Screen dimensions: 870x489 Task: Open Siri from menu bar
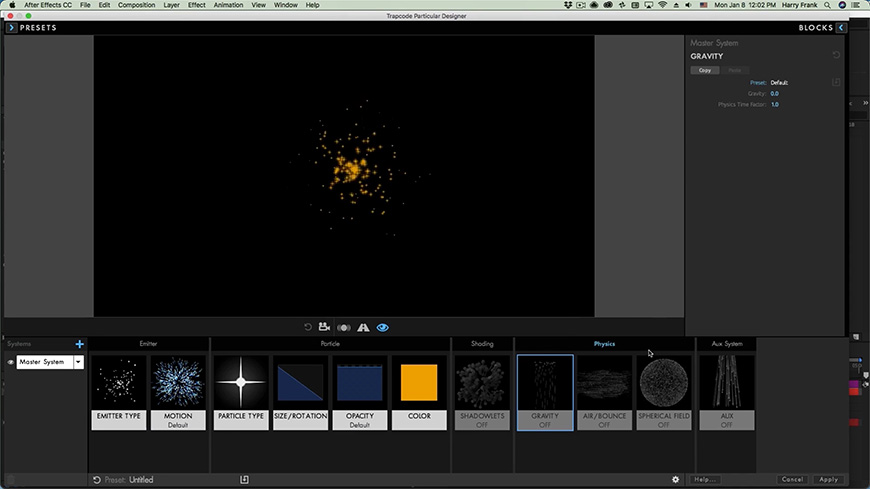click(x=842, y=5)
